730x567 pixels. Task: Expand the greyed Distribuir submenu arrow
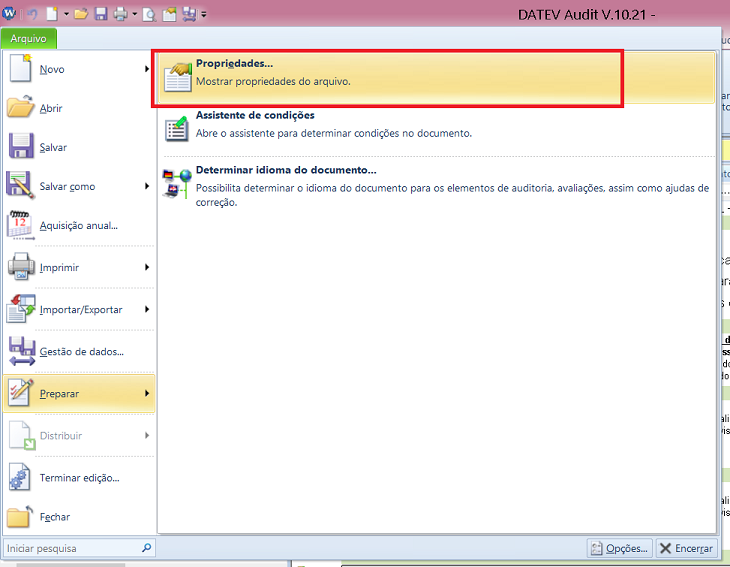pos(147,436)
